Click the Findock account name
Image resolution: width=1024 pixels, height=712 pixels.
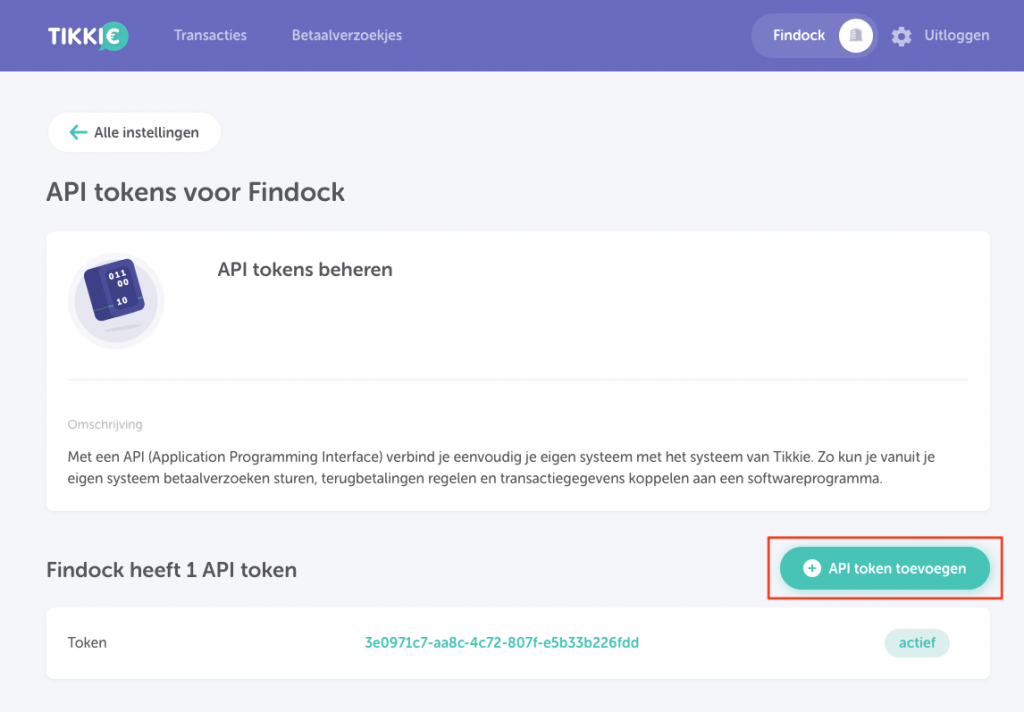pos(798,35)
